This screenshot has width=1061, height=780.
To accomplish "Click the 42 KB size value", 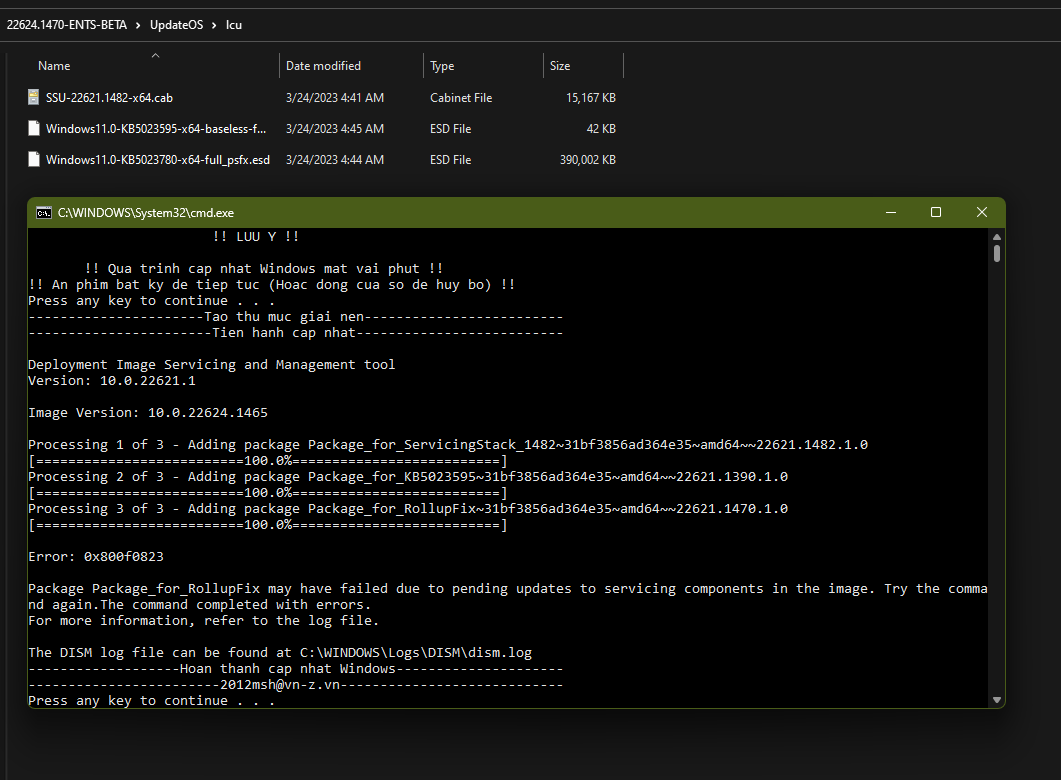I will tap(601, 129).
